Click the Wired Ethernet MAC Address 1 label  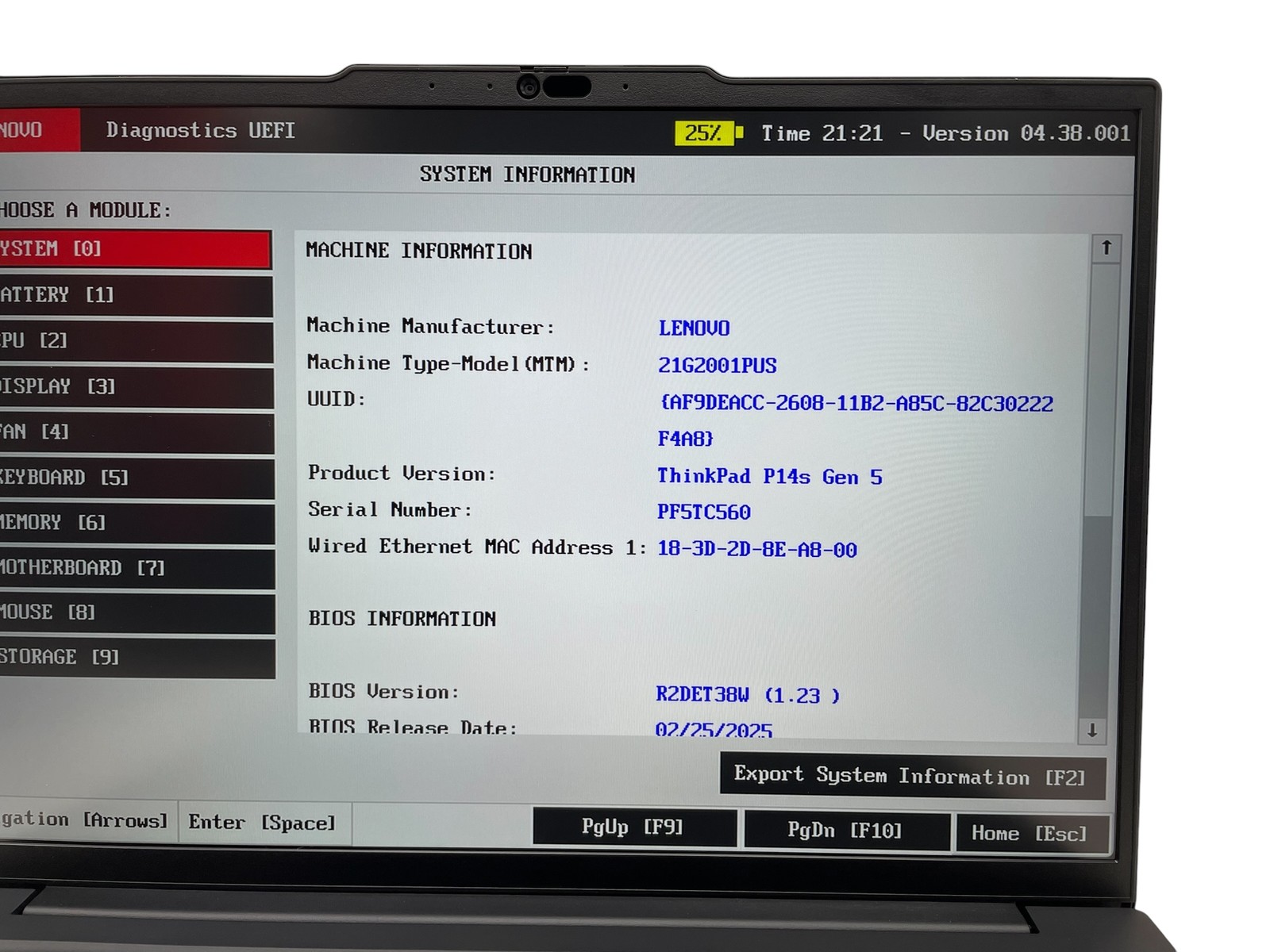pos(477,547)
